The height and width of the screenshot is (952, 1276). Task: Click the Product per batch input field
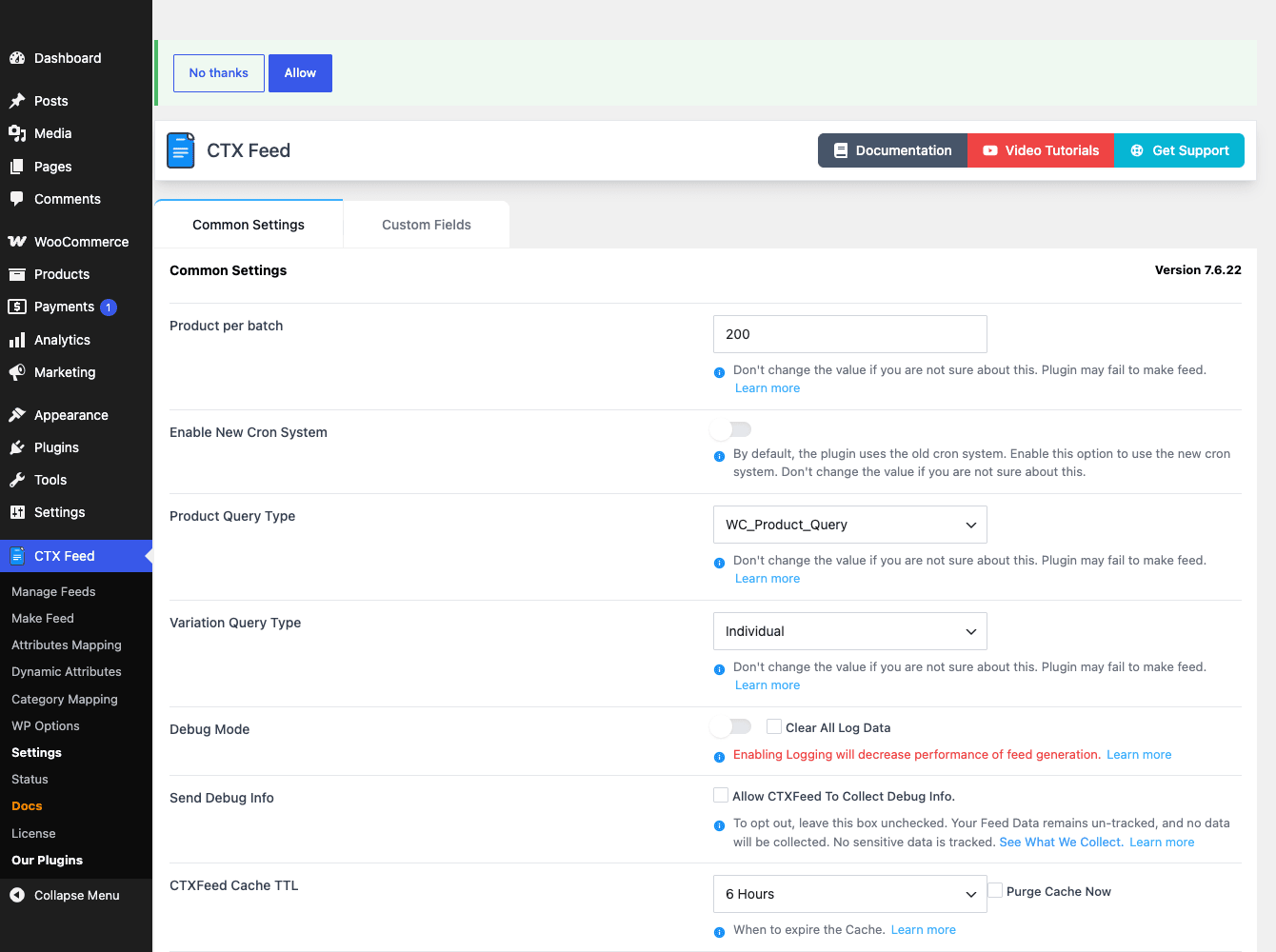tap(850, 334)
